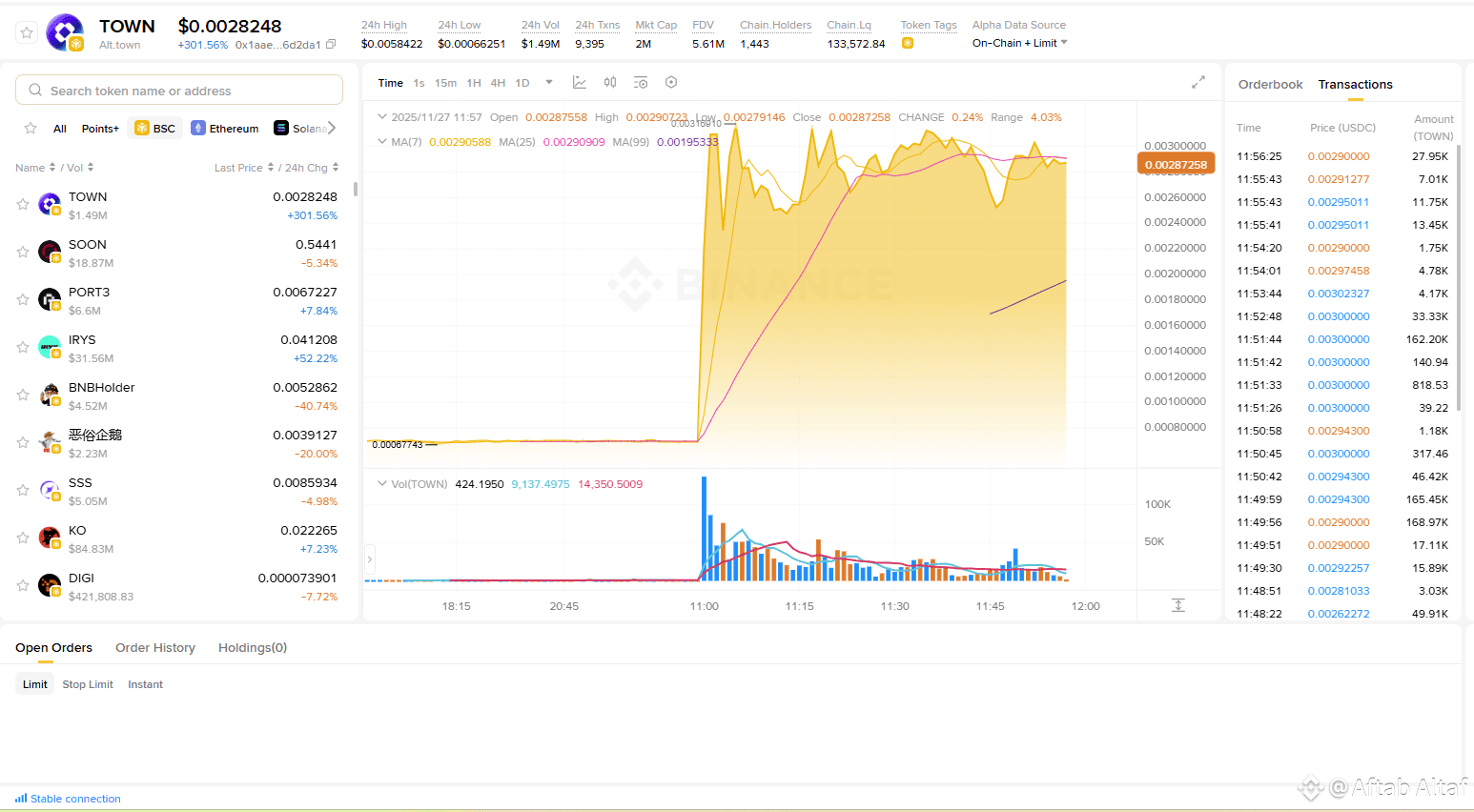Star the SSS token row
1474x812 pixels.
click(x=23, y=490)
